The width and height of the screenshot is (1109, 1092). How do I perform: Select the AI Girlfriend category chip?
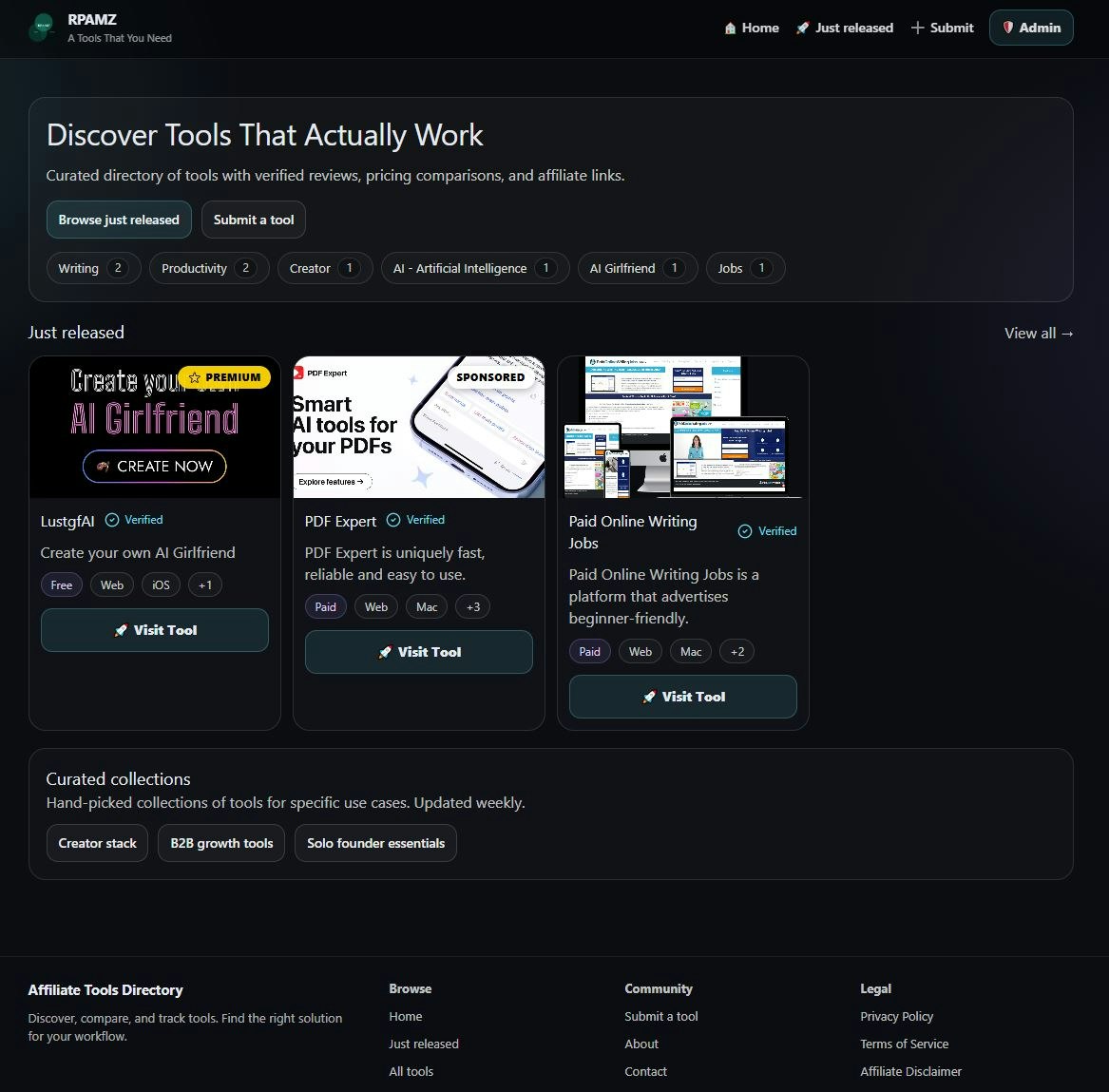pos(638,268)
